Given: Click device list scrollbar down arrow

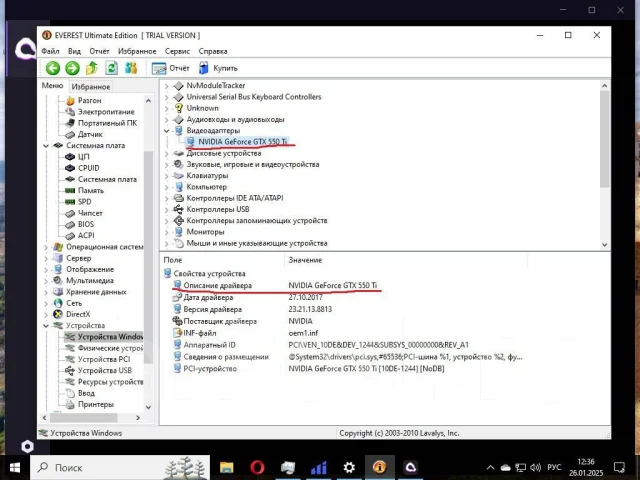Looking at the screenshot, I should (x=604, y=245).
